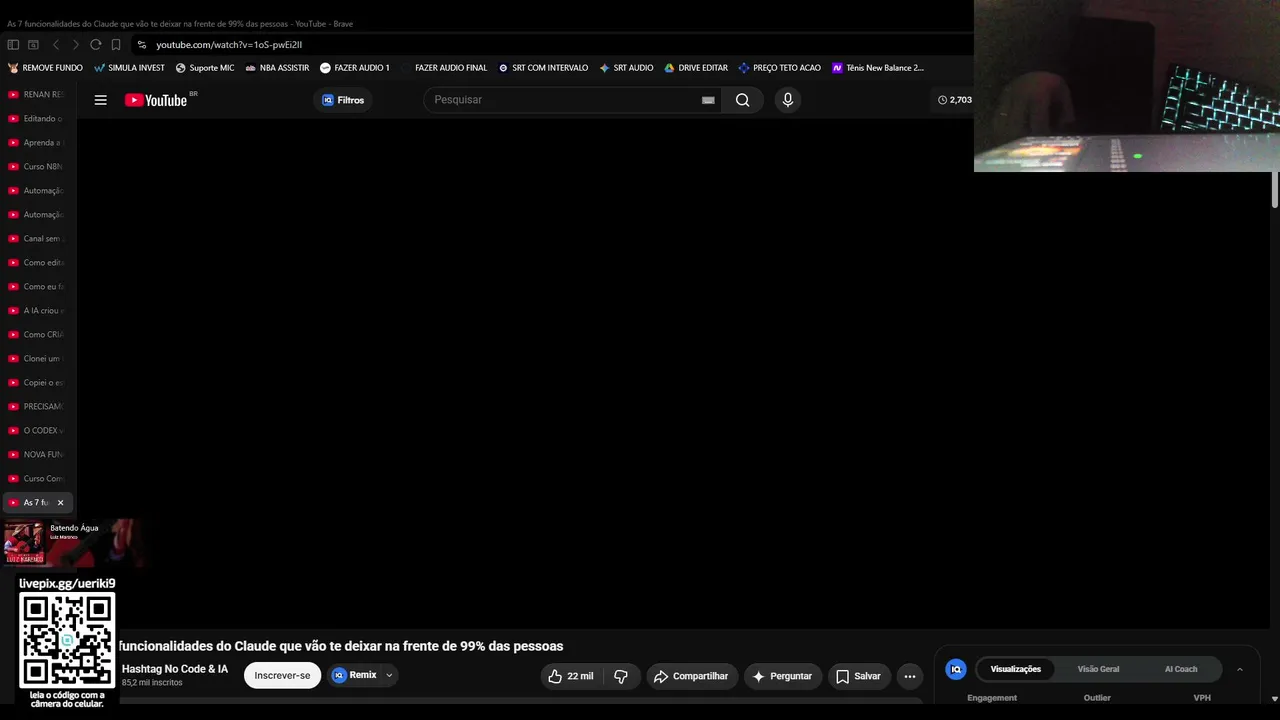Open the NBA ASSISTIR bookmark

click(x=277, y=68)
